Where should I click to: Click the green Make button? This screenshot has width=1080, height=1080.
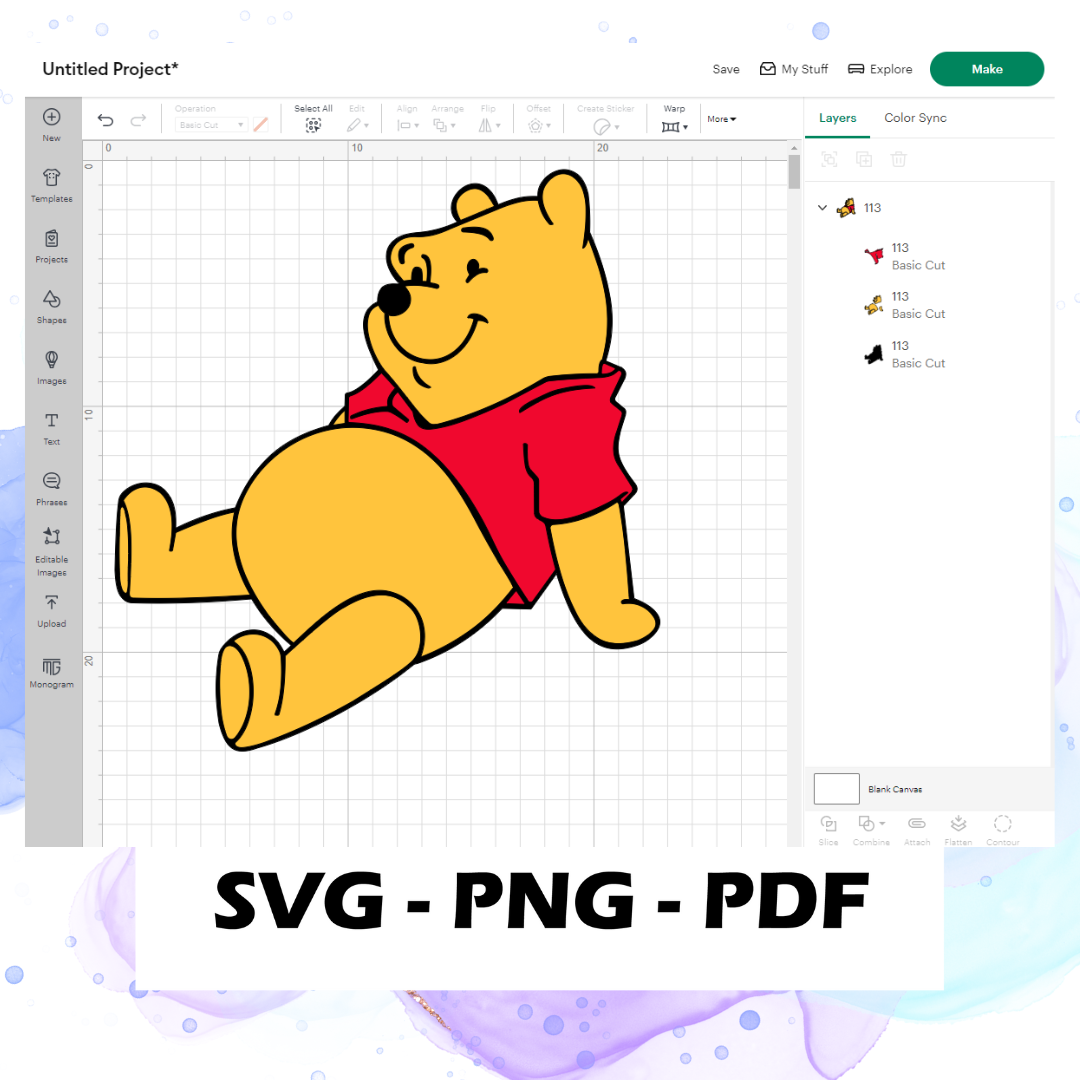pyautogui.click(x=986, y=69)
